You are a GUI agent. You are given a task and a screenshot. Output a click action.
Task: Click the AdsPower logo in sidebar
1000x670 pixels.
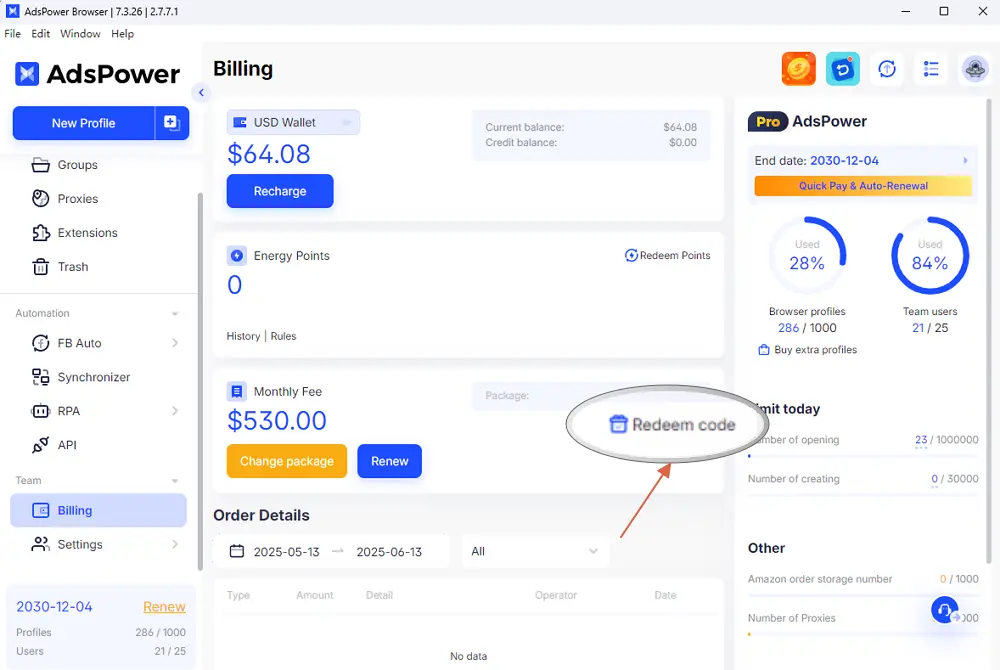point(97,74)
